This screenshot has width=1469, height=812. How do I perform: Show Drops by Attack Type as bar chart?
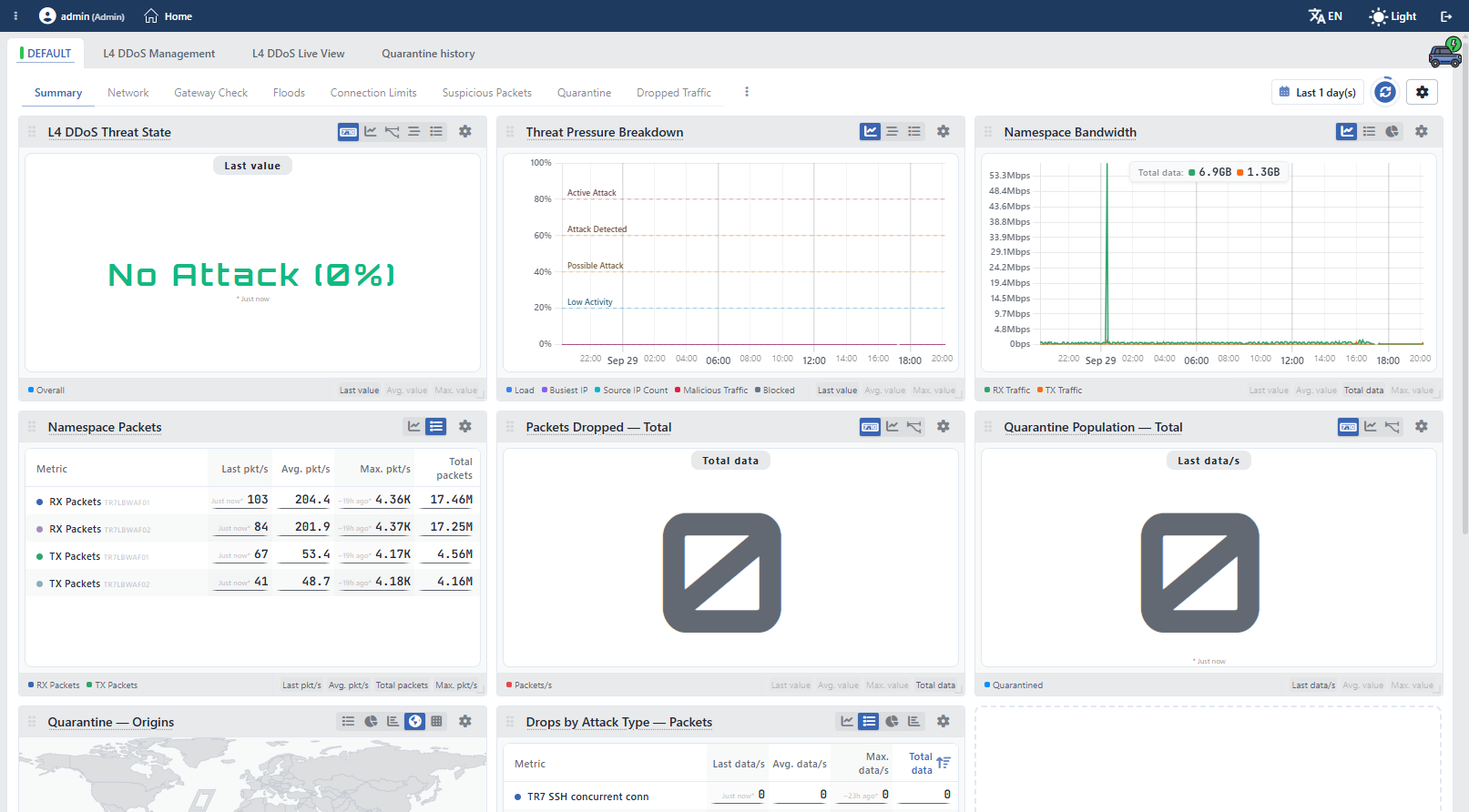[913, 722]
